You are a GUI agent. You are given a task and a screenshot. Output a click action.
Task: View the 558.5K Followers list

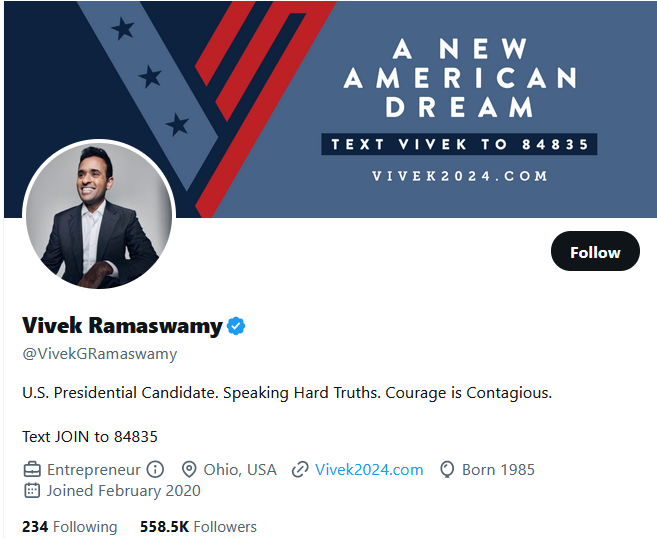click(x=198, y=526)
